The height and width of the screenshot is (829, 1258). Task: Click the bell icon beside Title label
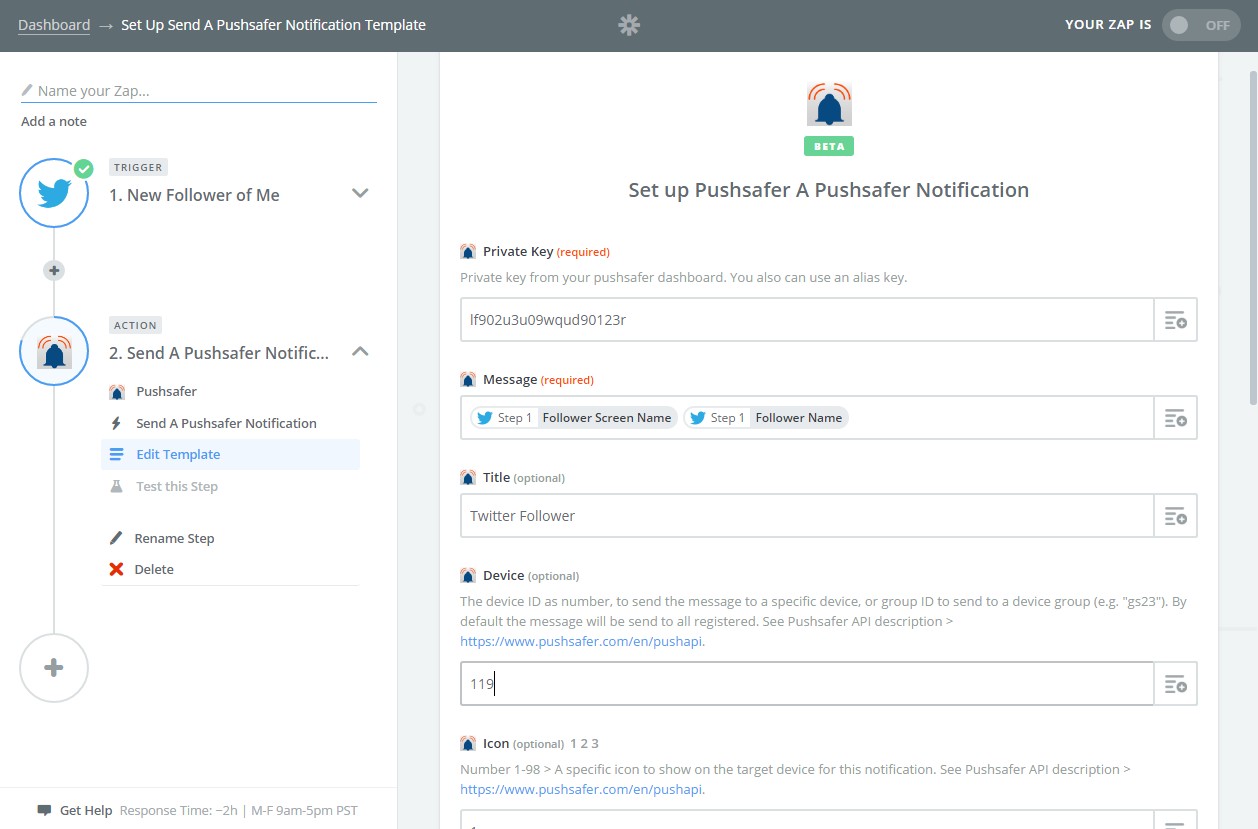pyautogui.click(x=468, y=477)
